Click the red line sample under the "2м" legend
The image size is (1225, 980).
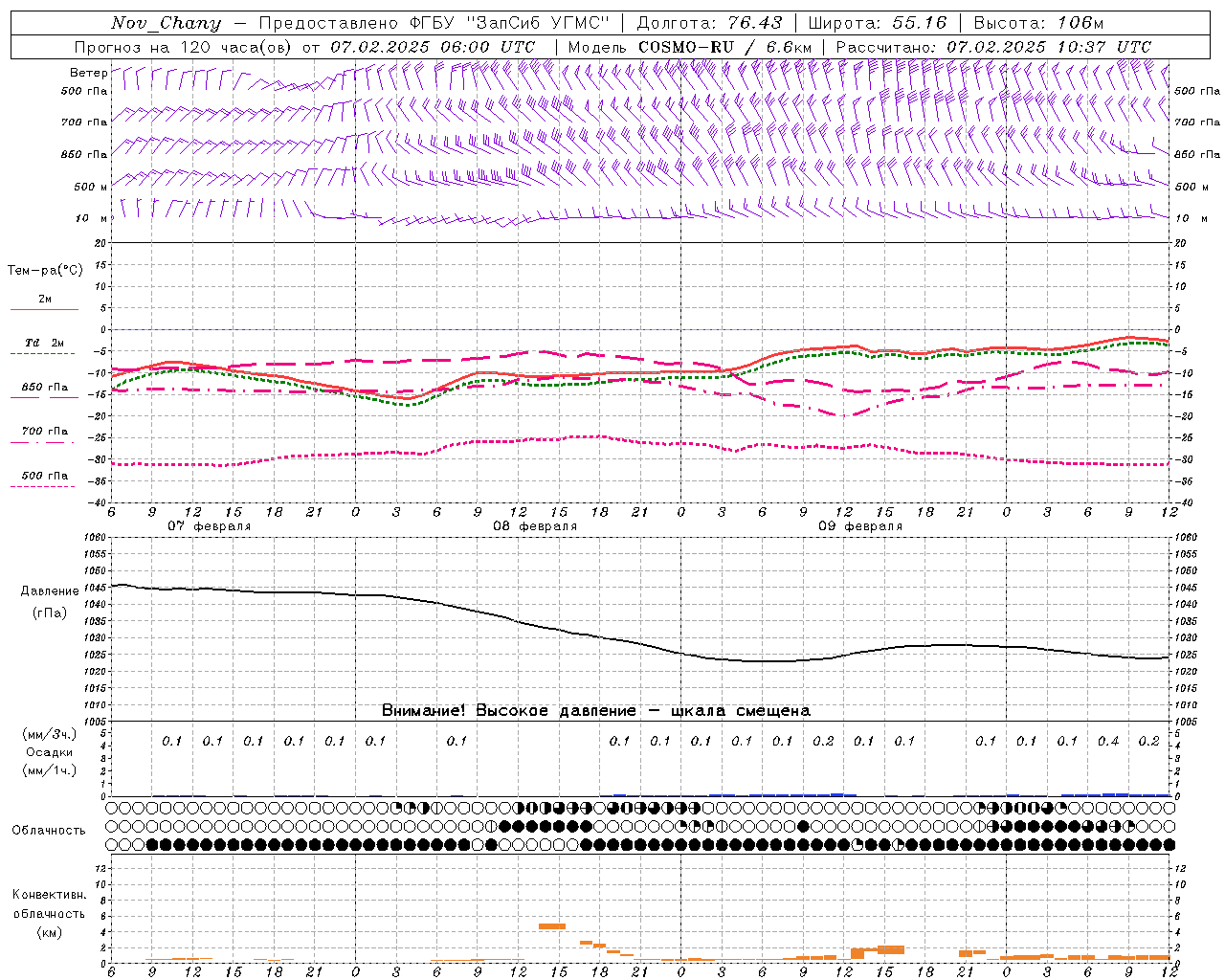[44, 310]
